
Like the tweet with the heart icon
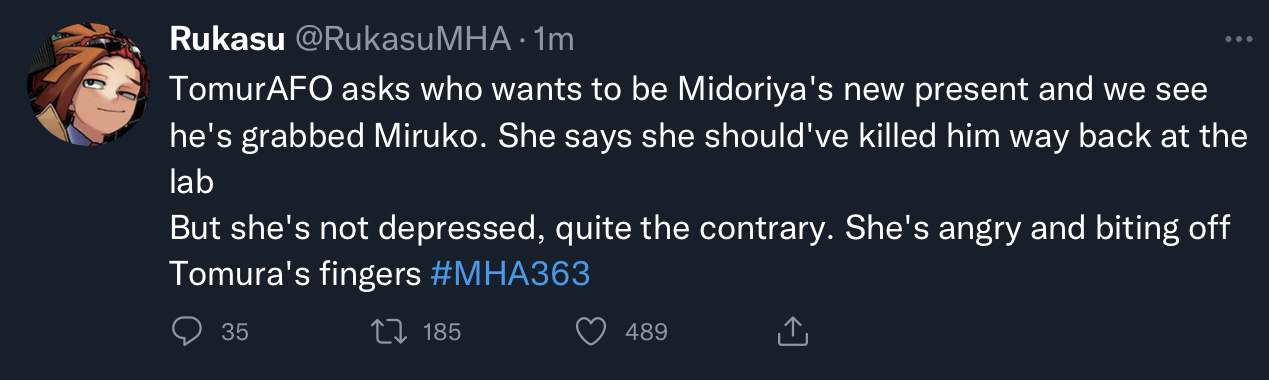(x=592, y=331)
